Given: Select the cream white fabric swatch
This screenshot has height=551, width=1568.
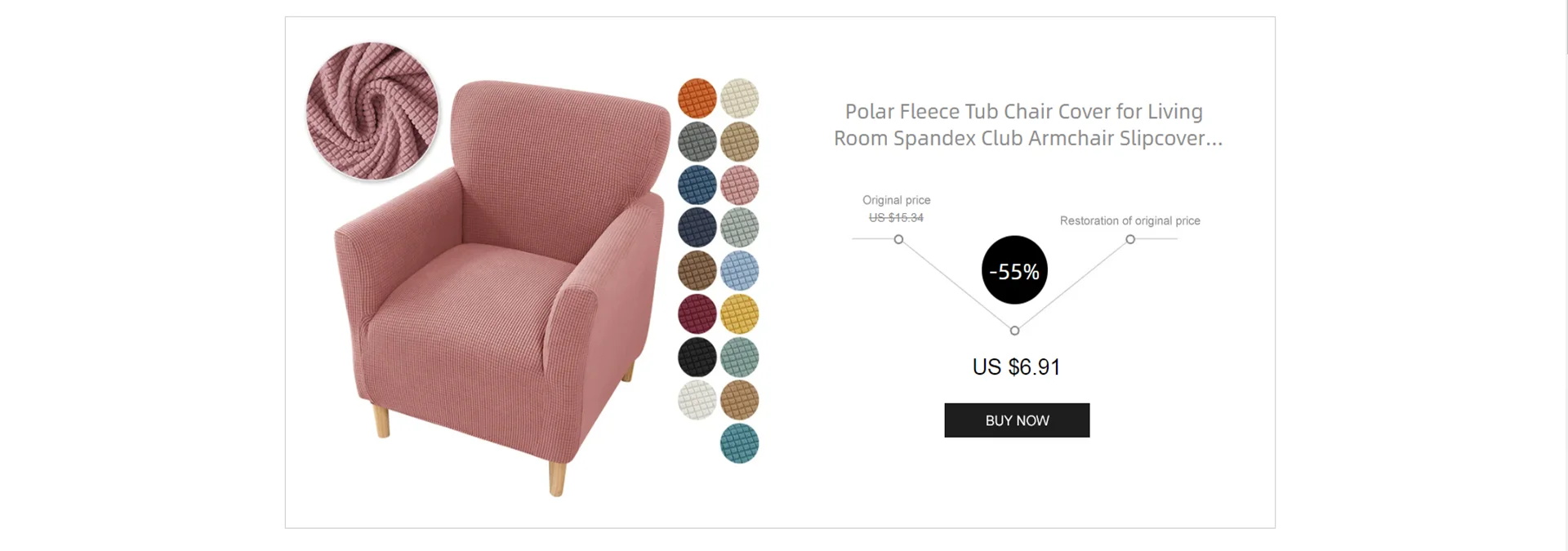Looking at the screenshot, I should coord(740,98).
